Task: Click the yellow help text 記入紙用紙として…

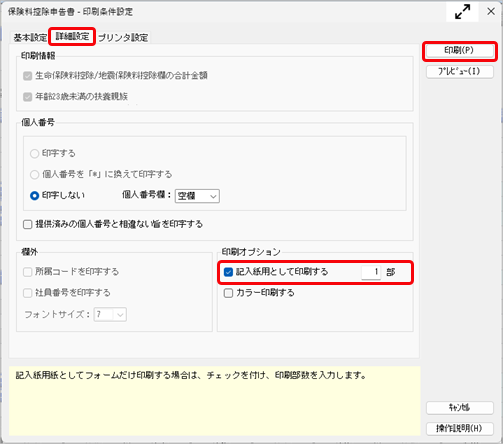Action: (191, 375)
